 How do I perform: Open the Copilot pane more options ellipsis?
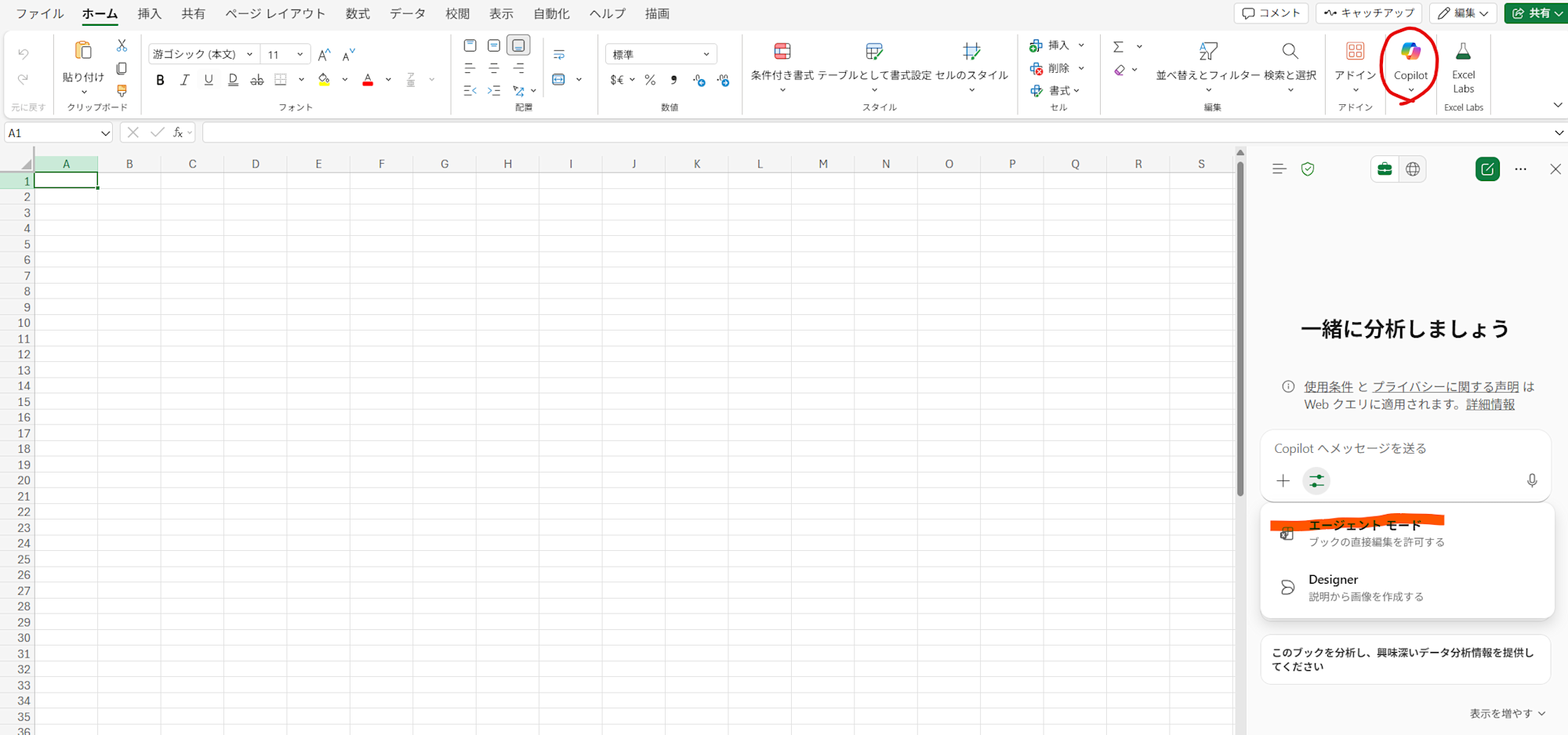click(x=1521, y=169)
